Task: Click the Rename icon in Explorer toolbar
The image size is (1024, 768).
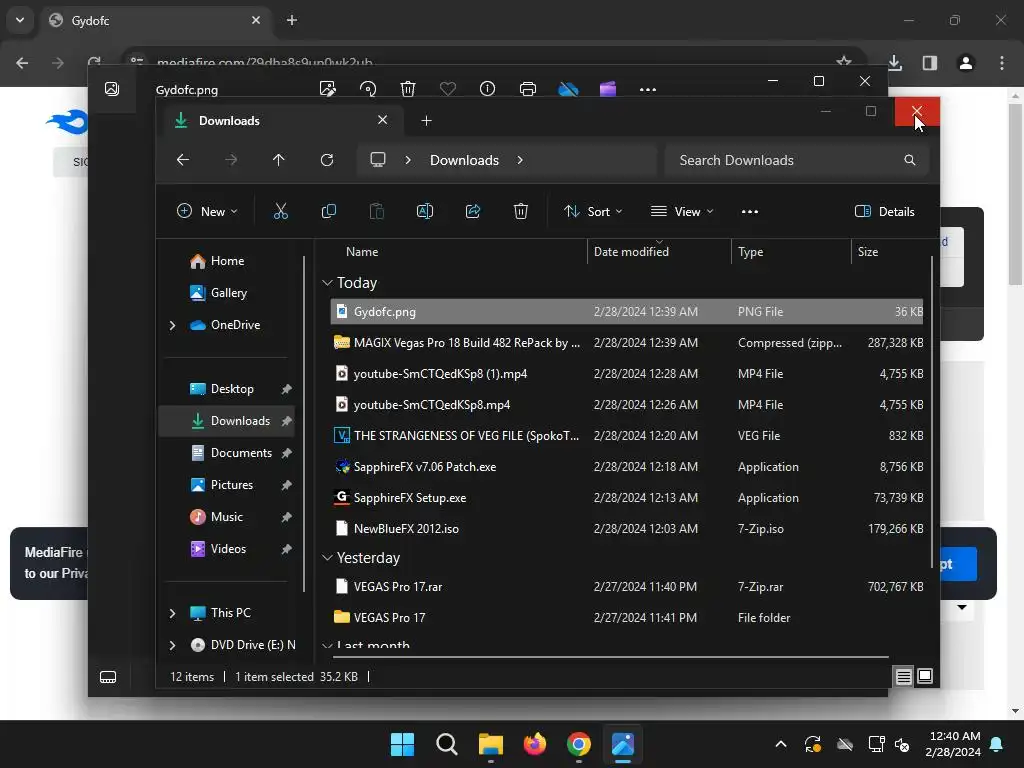Action: coord(424,211)
